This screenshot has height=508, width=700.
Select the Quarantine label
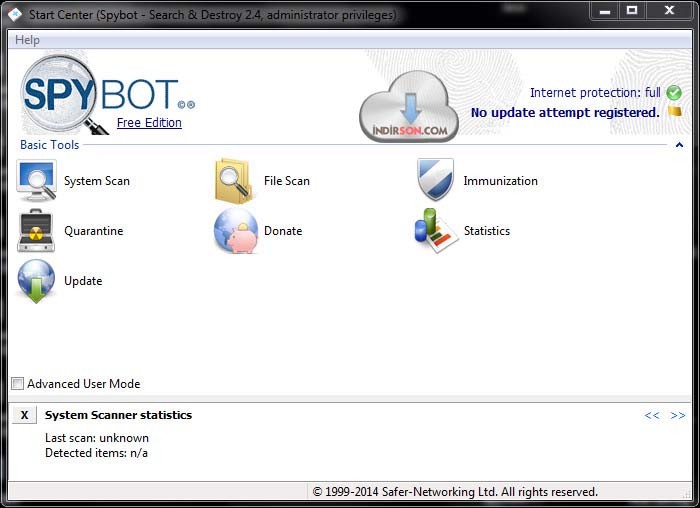click(x=94, y=231)
